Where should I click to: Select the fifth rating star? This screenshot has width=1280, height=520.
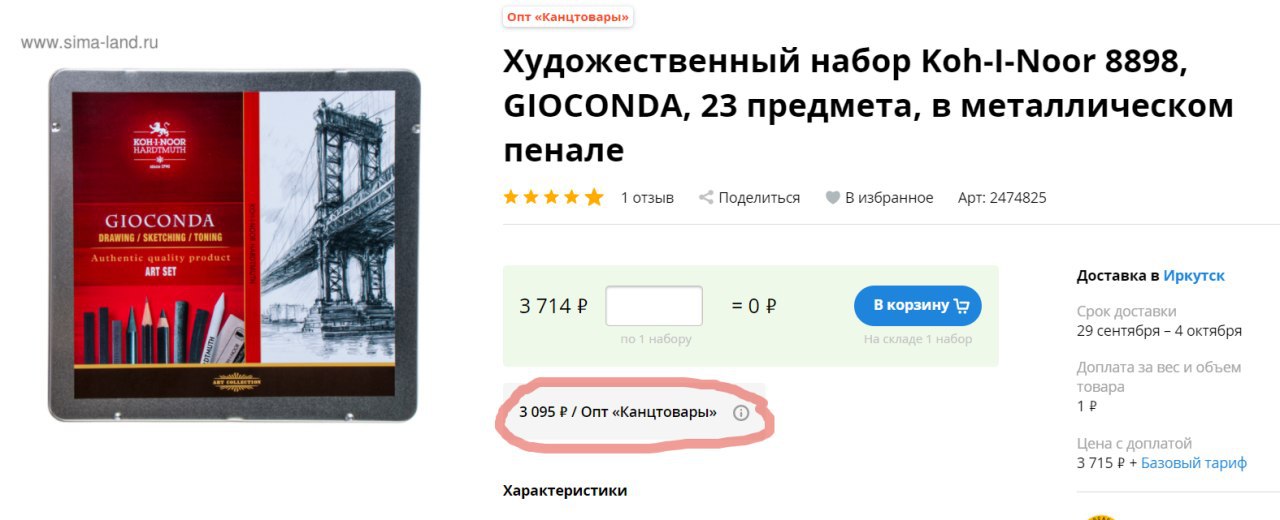pyautogui.click(x=594, y=197)
